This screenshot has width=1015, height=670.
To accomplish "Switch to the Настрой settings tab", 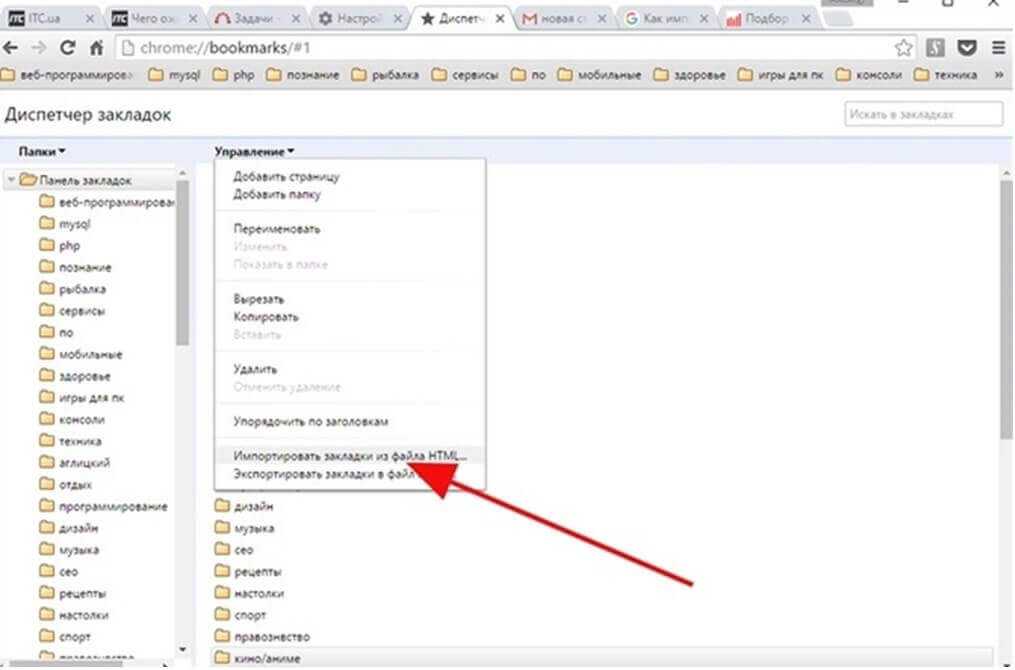I will click(x=359, y=19).
